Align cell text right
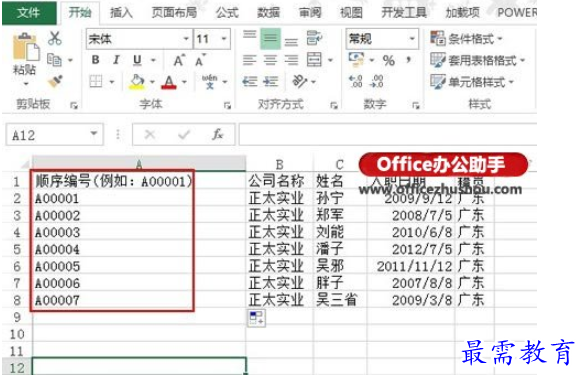583x384 pixels. [291, 60]
